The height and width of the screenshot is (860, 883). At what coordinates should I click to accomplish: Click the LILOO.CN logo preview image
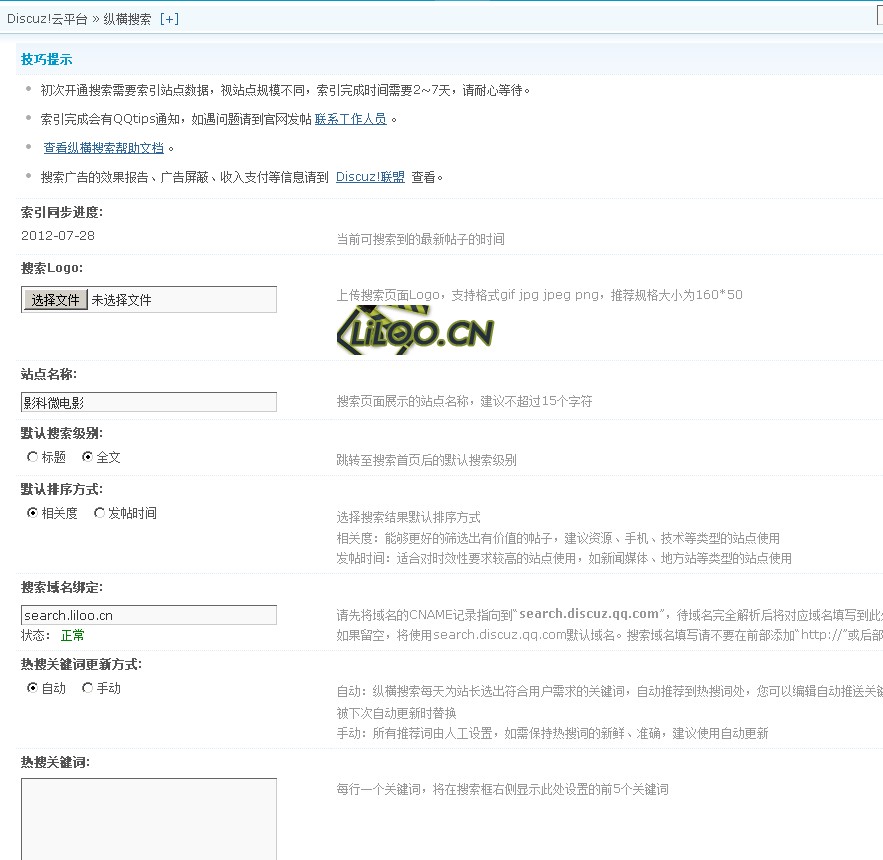(x=415, y=331)
